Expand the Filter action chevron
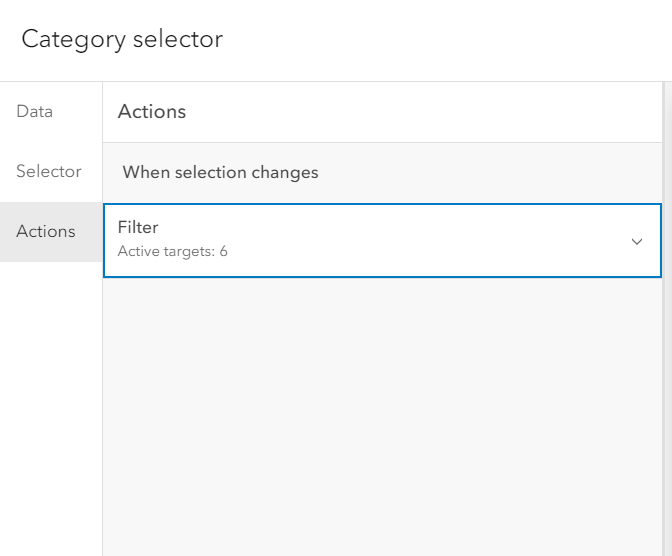 [637, 241]
